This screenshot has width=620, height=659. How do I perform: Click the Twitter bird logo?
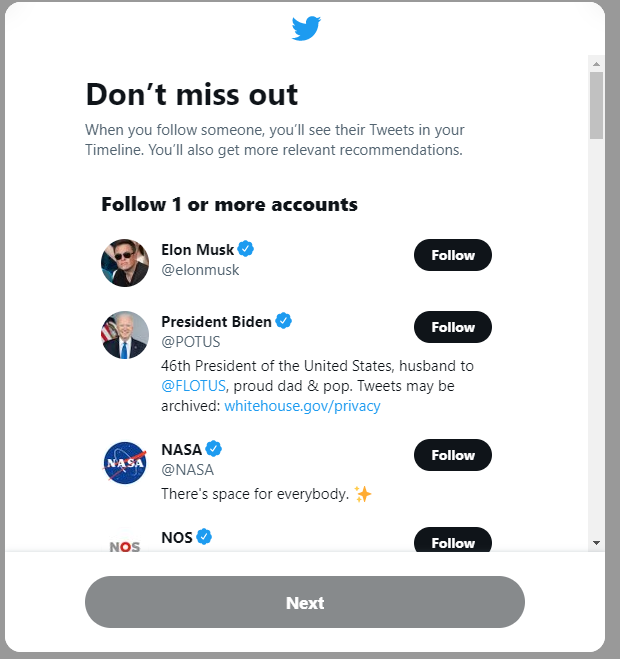306,28
